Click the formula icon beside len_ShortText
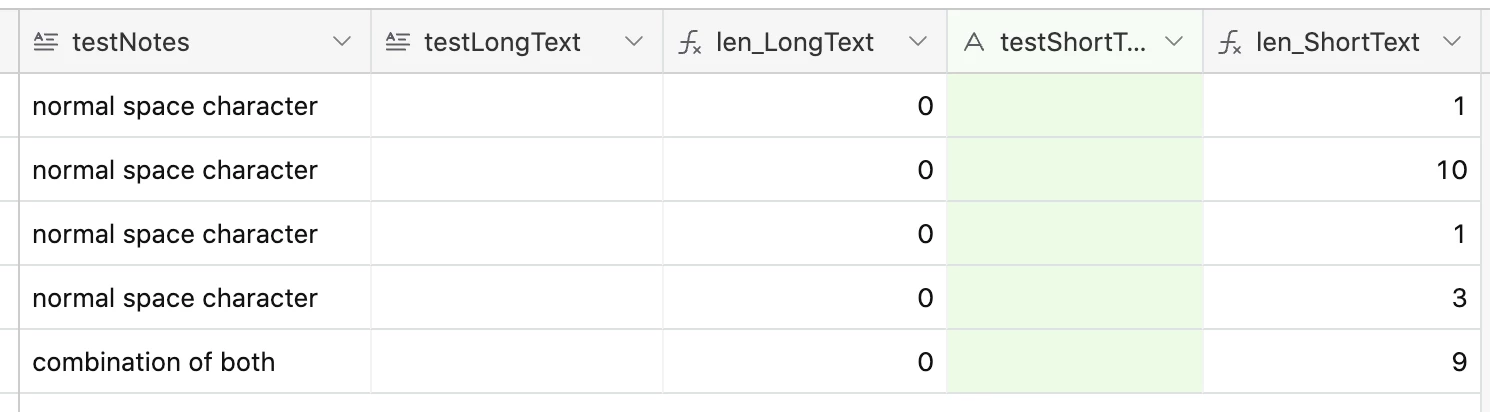The width and height of the screenshot is (1490, 412). point(1229,42)
